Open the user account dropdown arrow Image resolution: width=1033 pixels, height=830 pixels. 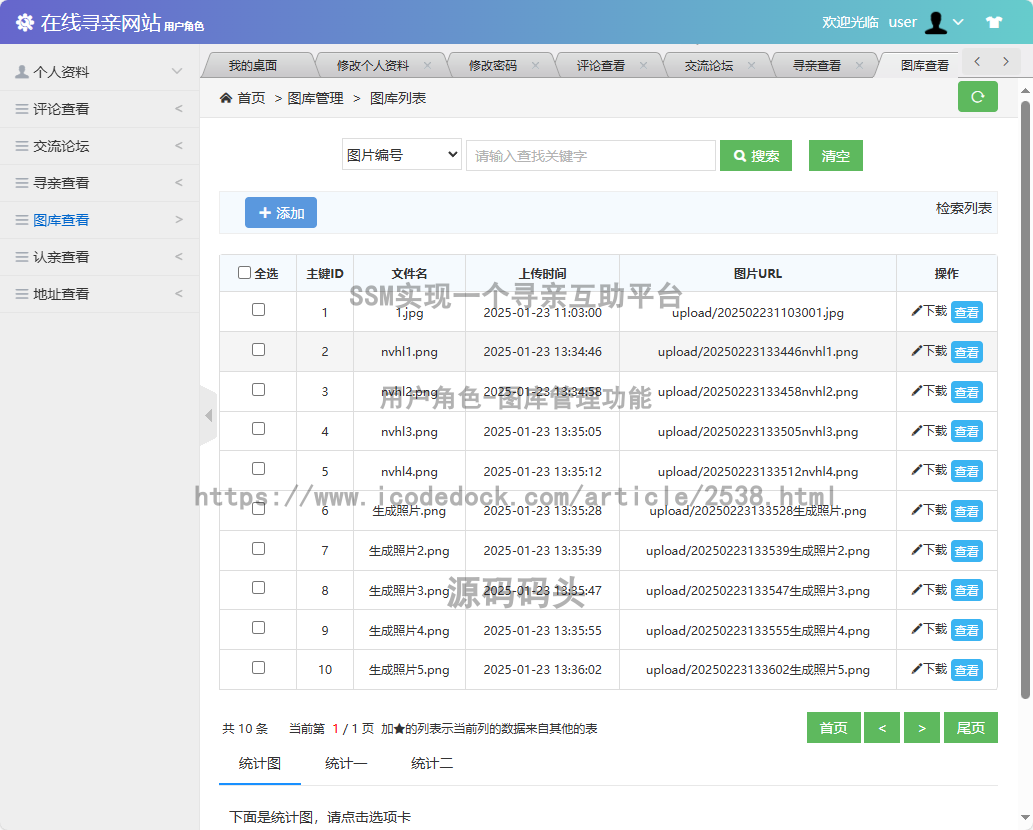[959, 22]
